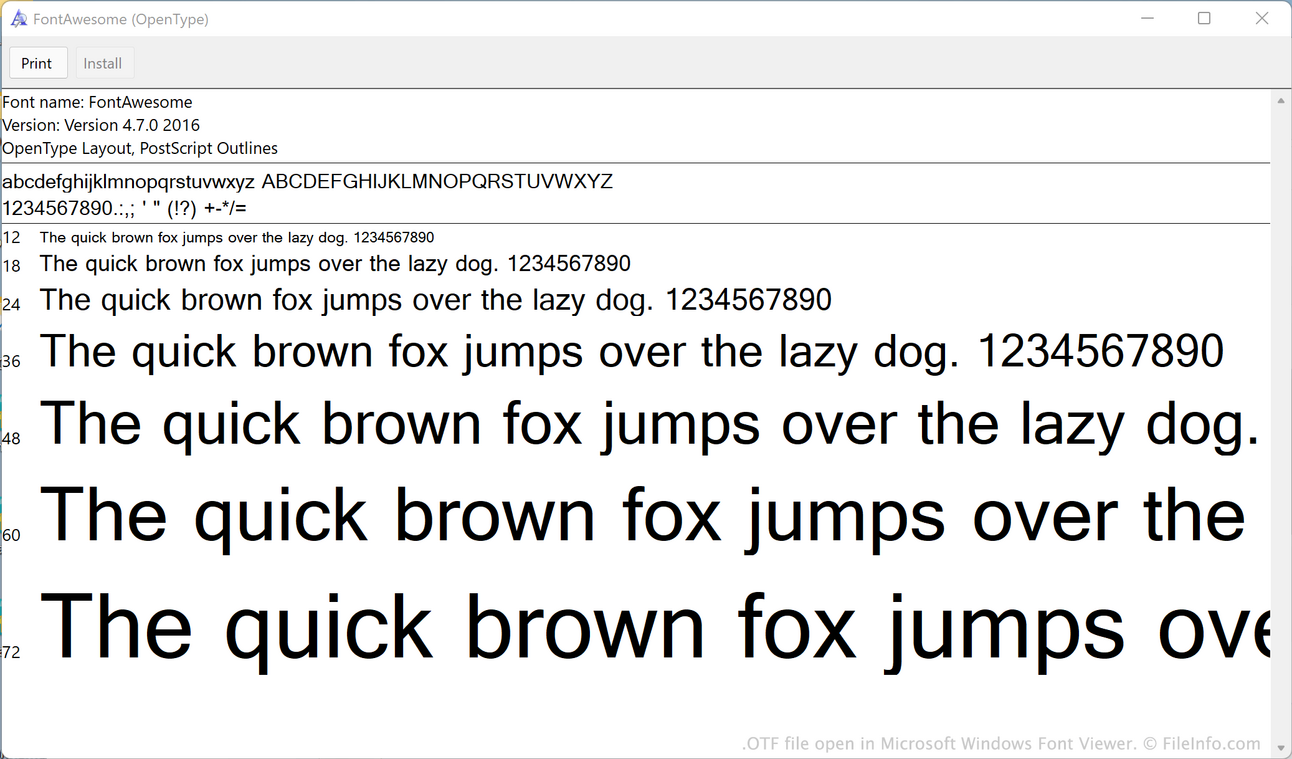This screenshot has width=1292, height=759.
Task: Click the FontAwesome icon in the title bar
Action: [18, 18]
